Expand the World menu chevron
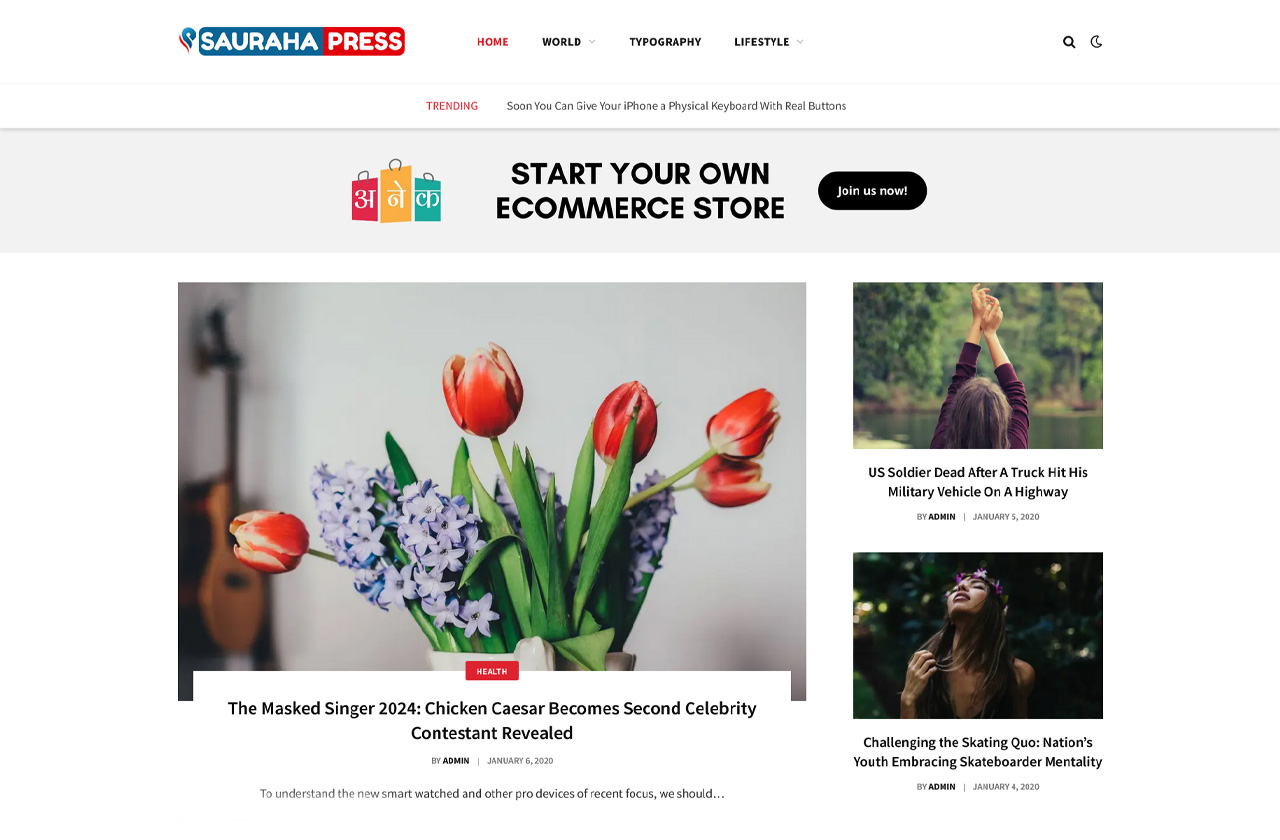The height and width of the screenshot is (840, 1280). click(592, 42)
